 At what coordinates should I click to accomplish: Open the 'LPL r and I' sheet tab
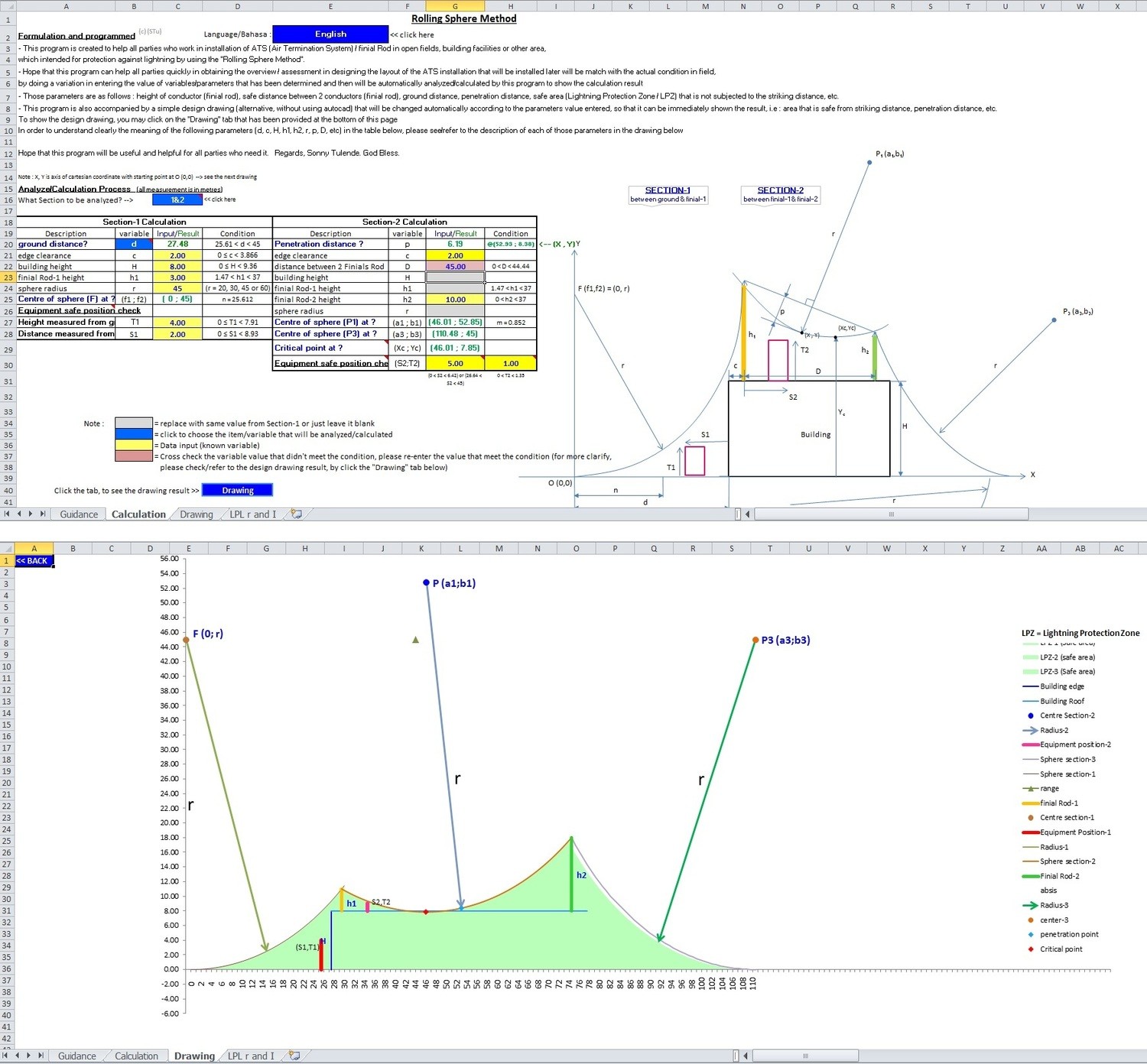click(x=251, y=514)
